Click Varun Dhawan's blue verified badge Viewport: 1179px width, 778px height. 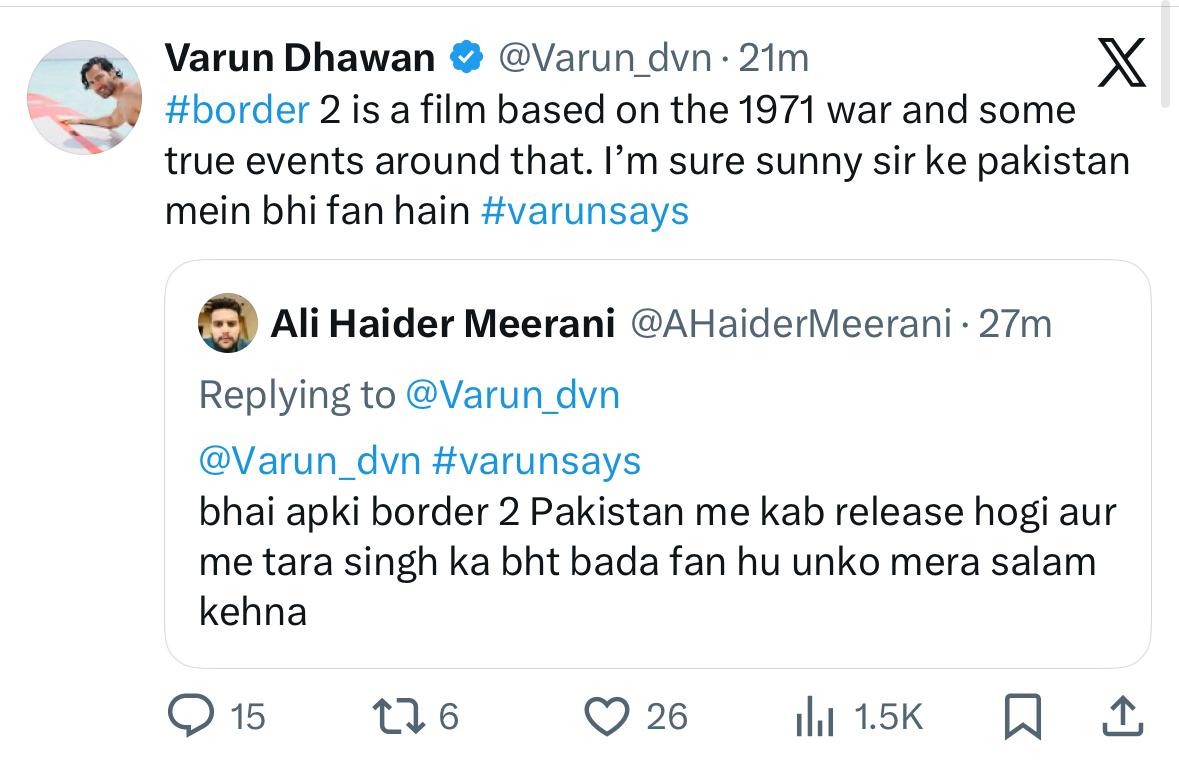pyautogui.click(x=465, y=59)
